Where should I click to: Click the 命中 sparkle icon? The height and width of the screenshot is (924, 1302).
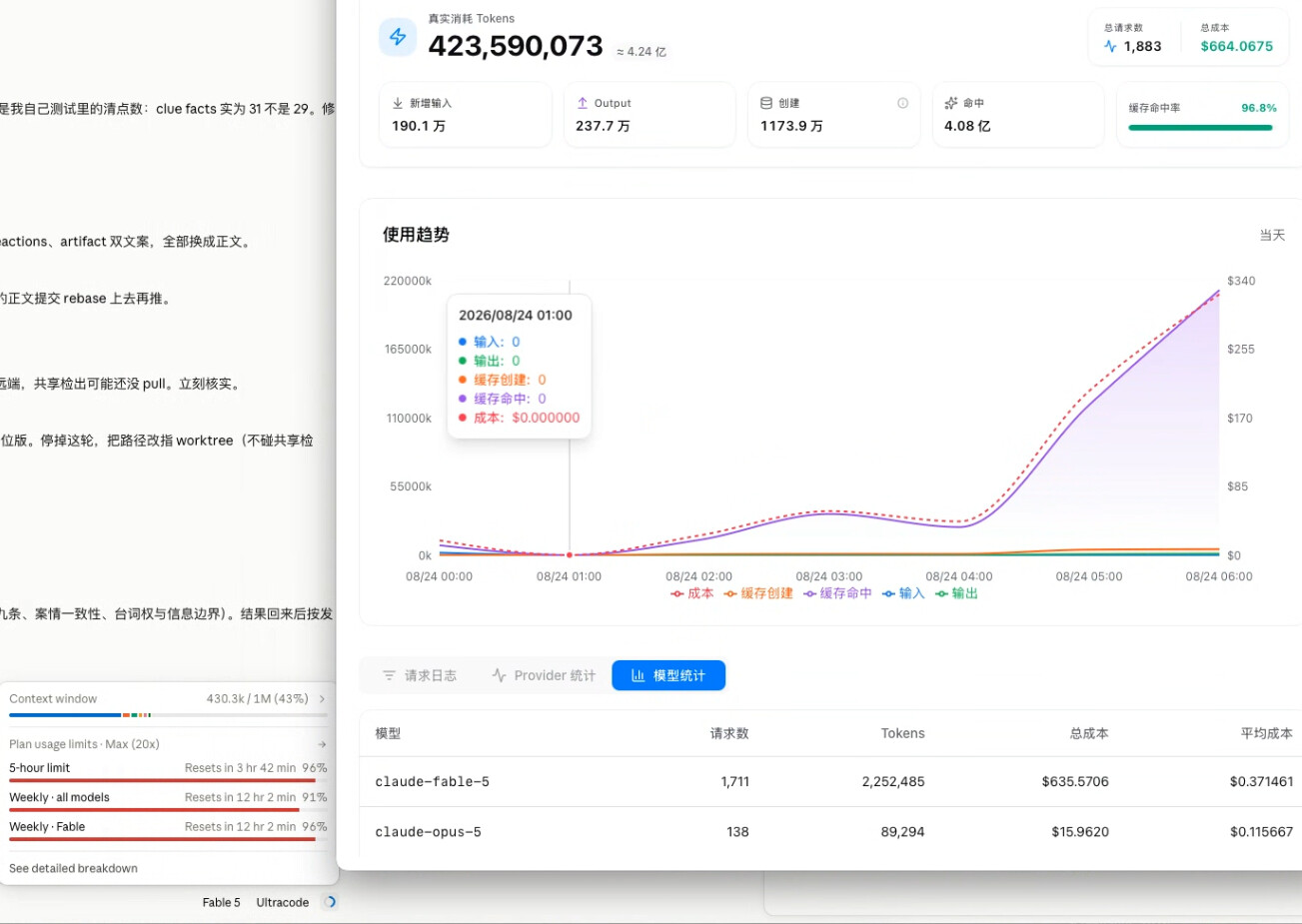[x=951, y=103]
